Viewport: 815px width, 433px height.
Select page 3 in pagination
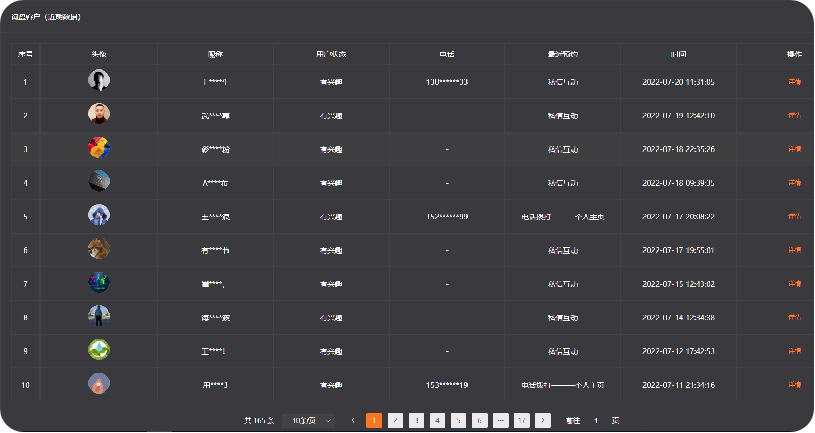pyautogui.click(x=416, y=421)
